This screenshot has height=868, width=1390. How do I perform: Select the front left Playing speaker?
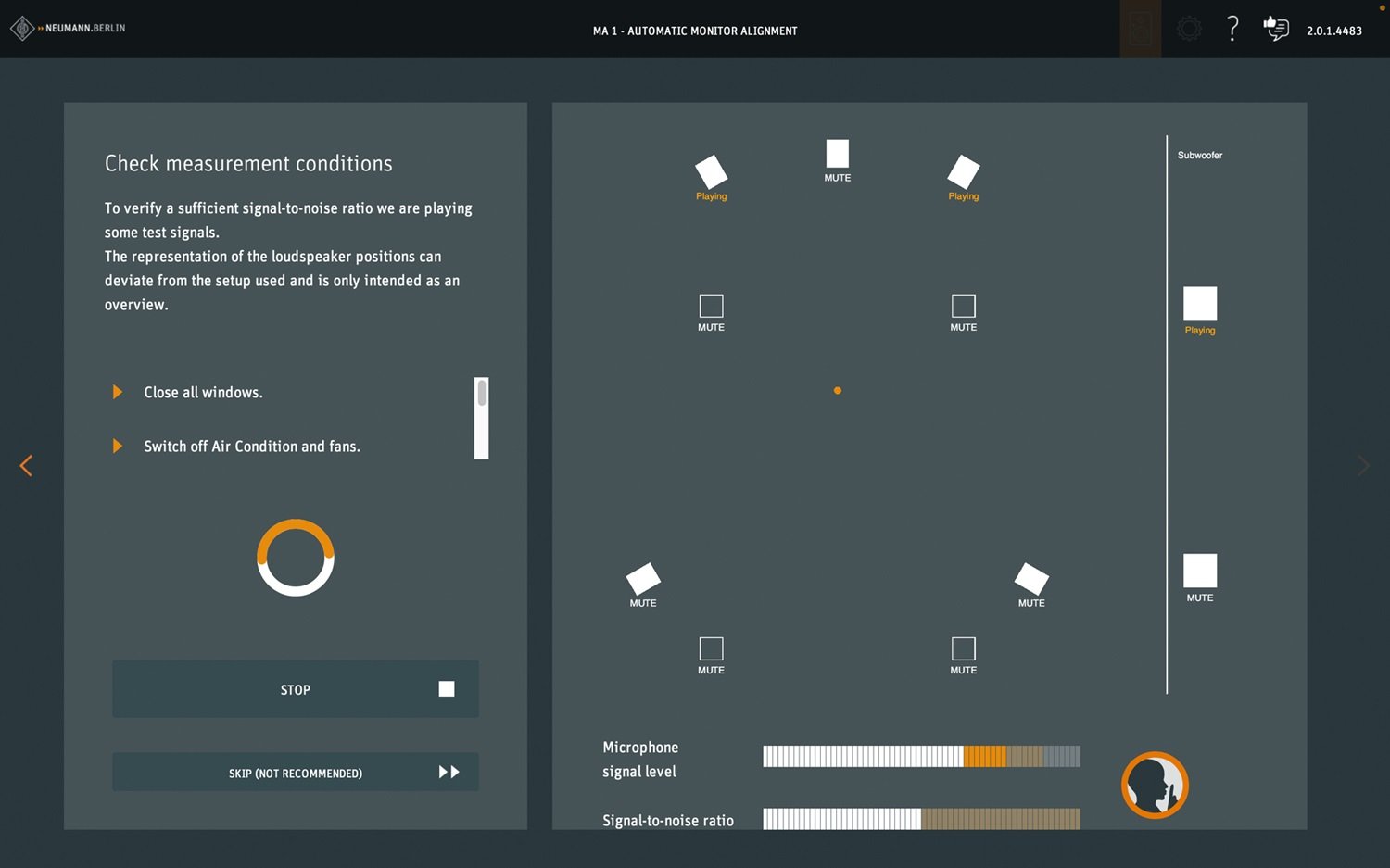click(711, 172)
